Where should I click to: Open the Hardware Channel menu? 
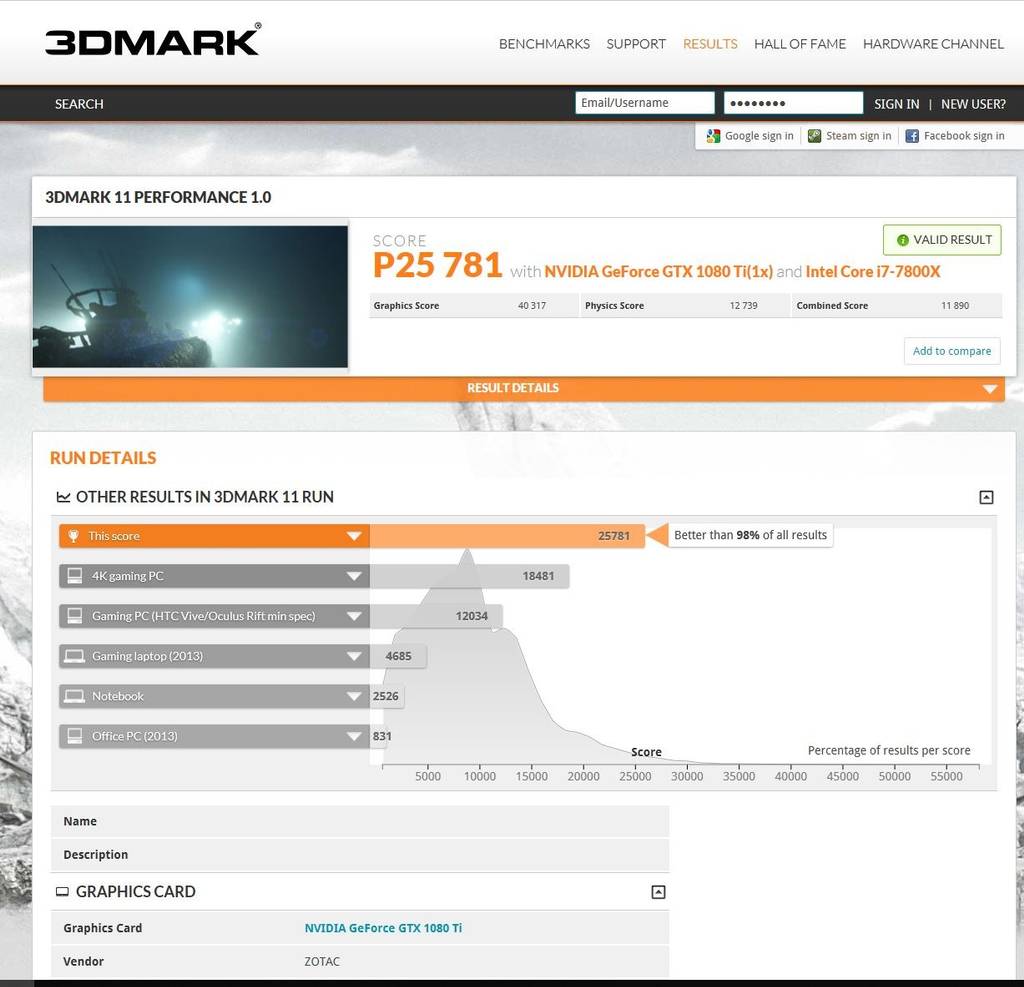tap(933, 44)
